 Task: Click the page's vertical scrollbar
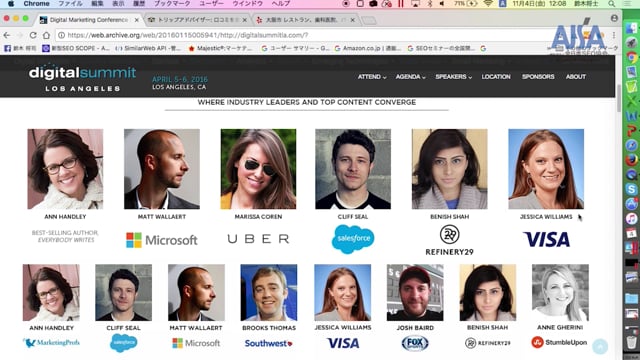618,98
